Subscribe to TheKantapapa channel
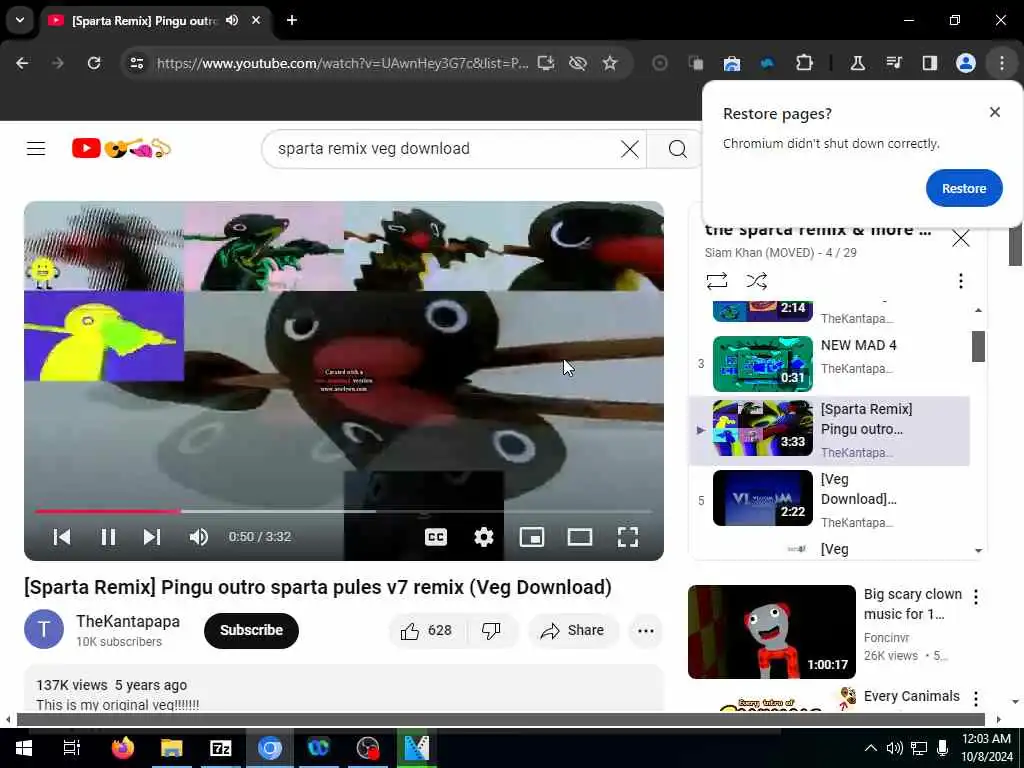Viewport: 1024px width, 768px height. tap(251, 630)
